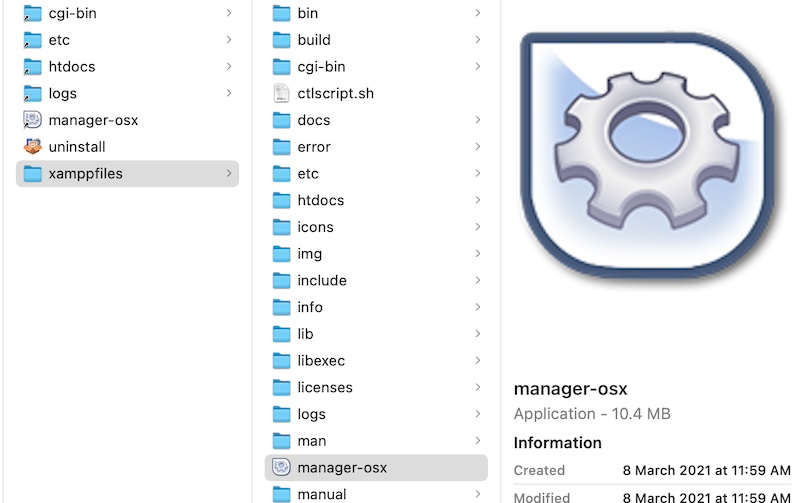Image resolution: width=800 pixels, height=503 pixels.
Task: Click the icons folder icon
Action: [282, 227]
